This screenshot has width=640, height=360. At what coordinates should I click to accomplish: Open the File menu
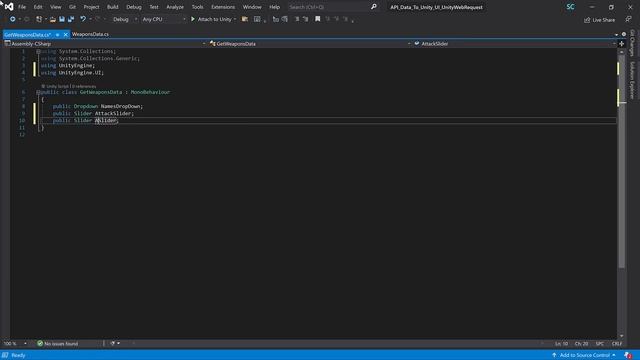pos(22,7)
